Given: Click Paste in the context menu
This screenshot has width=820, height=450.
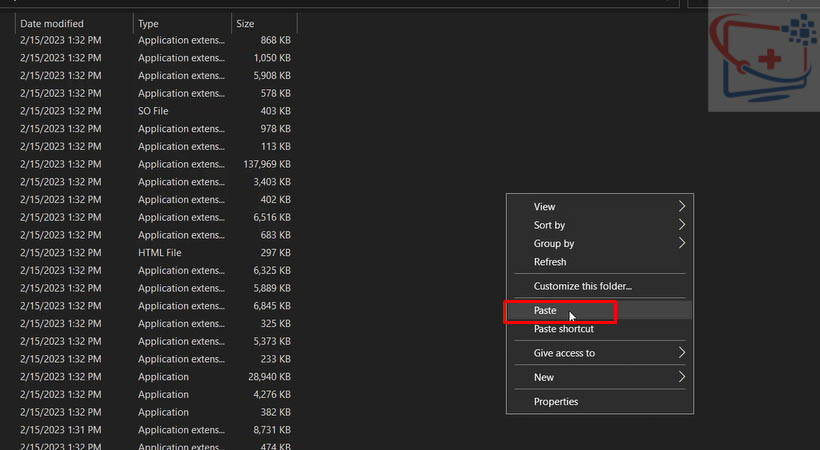Looking at the screenshot, I should point(545,311).
